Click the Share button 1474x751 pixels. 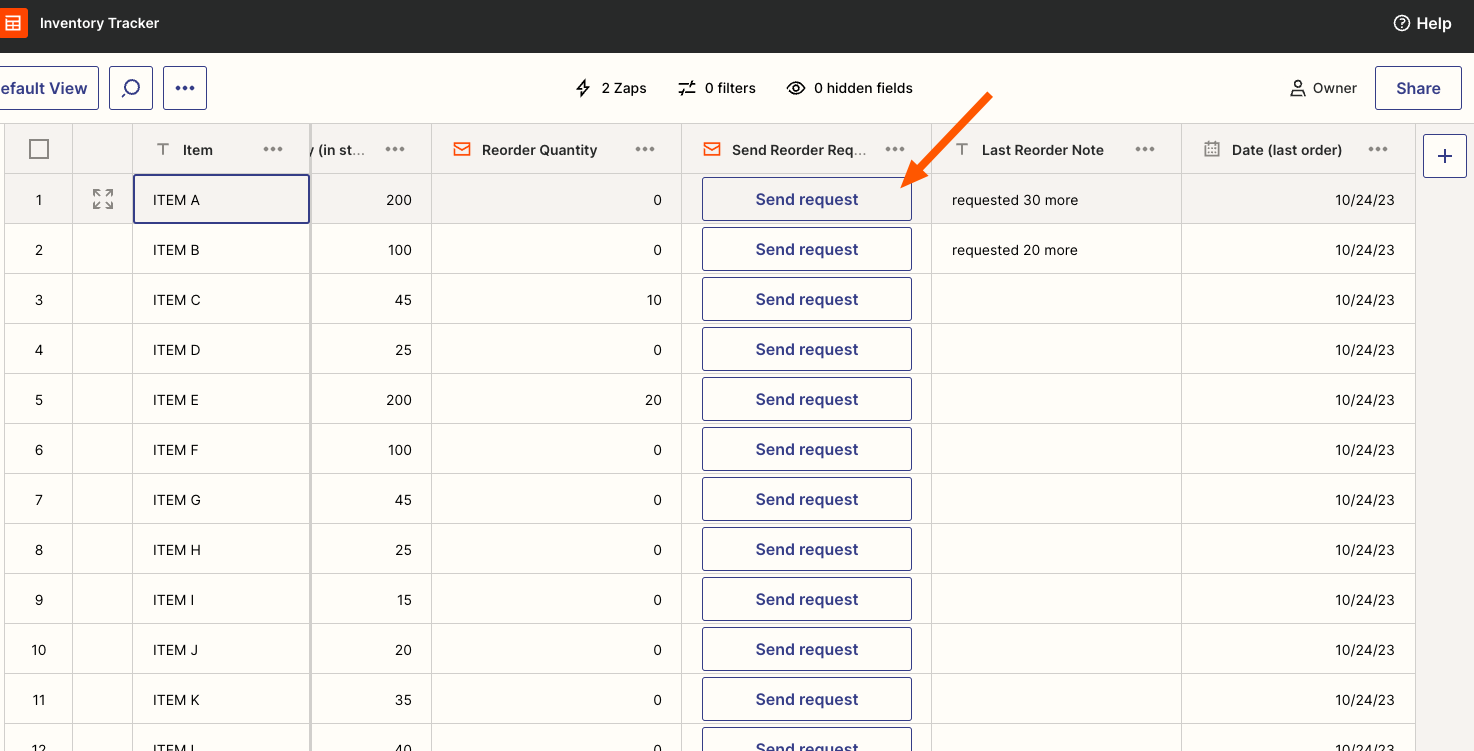click(x=1418, y=88)
